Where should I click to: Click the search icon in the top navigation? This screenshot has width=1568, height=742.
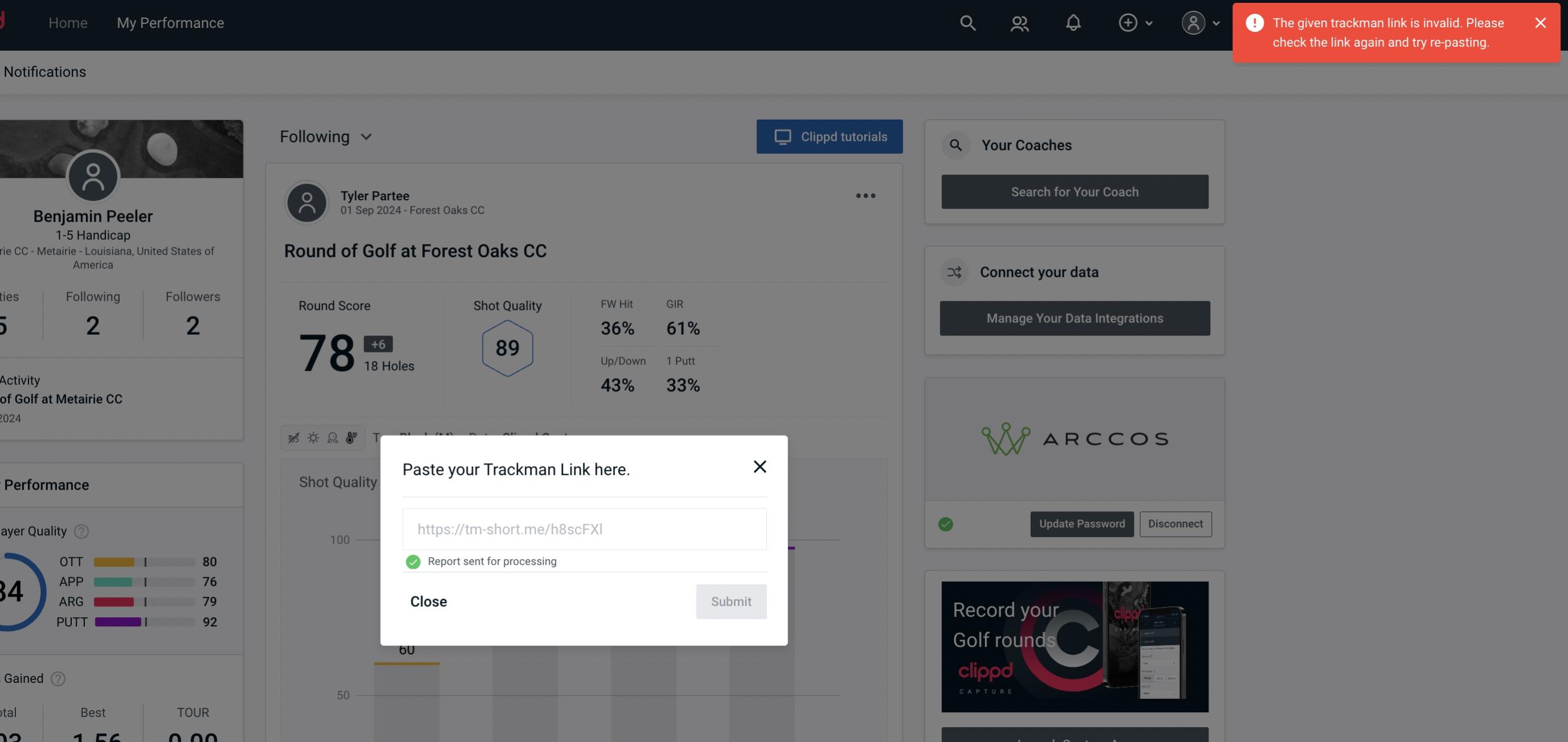coord(967,22)
